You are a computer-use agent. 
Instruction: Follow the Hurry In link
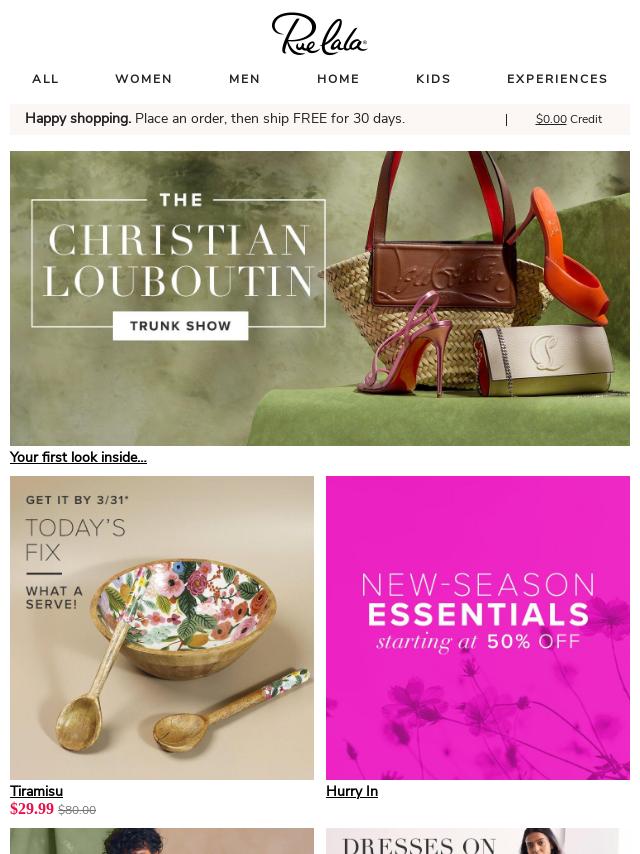click(x=352, y=791)
